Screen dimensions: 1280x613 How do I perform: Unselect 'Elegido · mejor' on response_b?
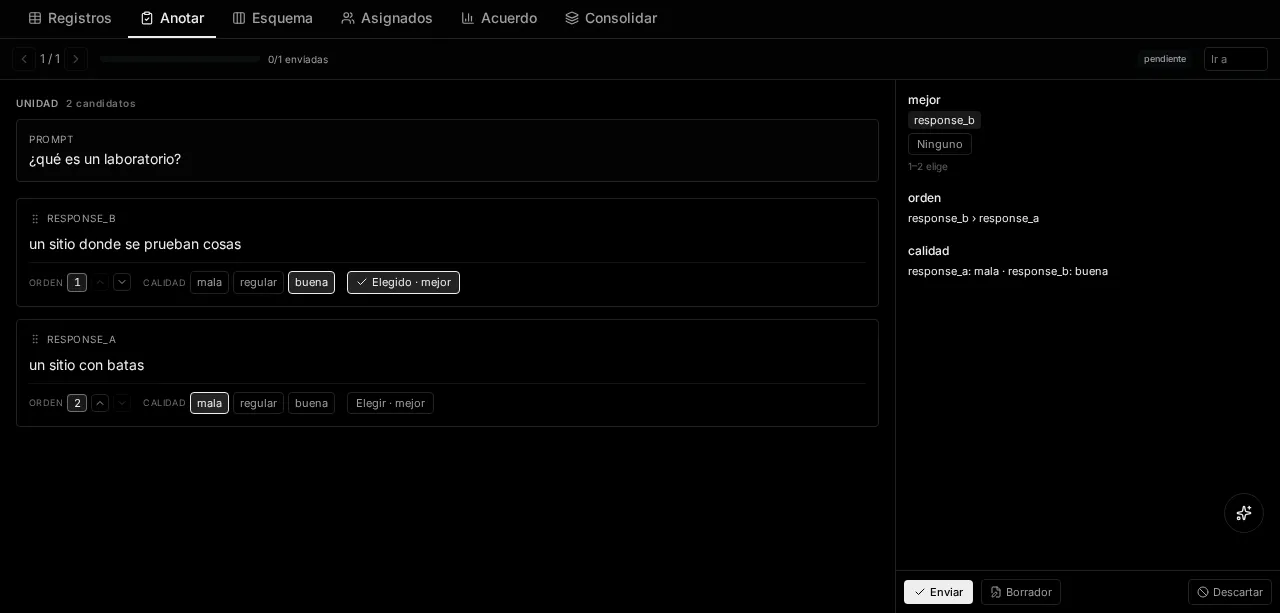403,282
